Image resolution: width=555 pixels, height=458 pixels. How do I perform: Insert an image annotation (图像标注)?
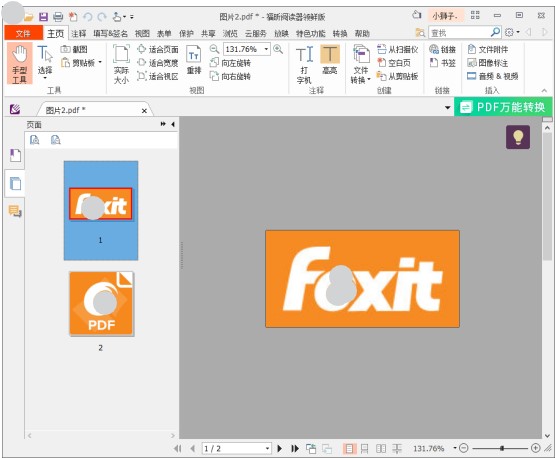(488, 63)
